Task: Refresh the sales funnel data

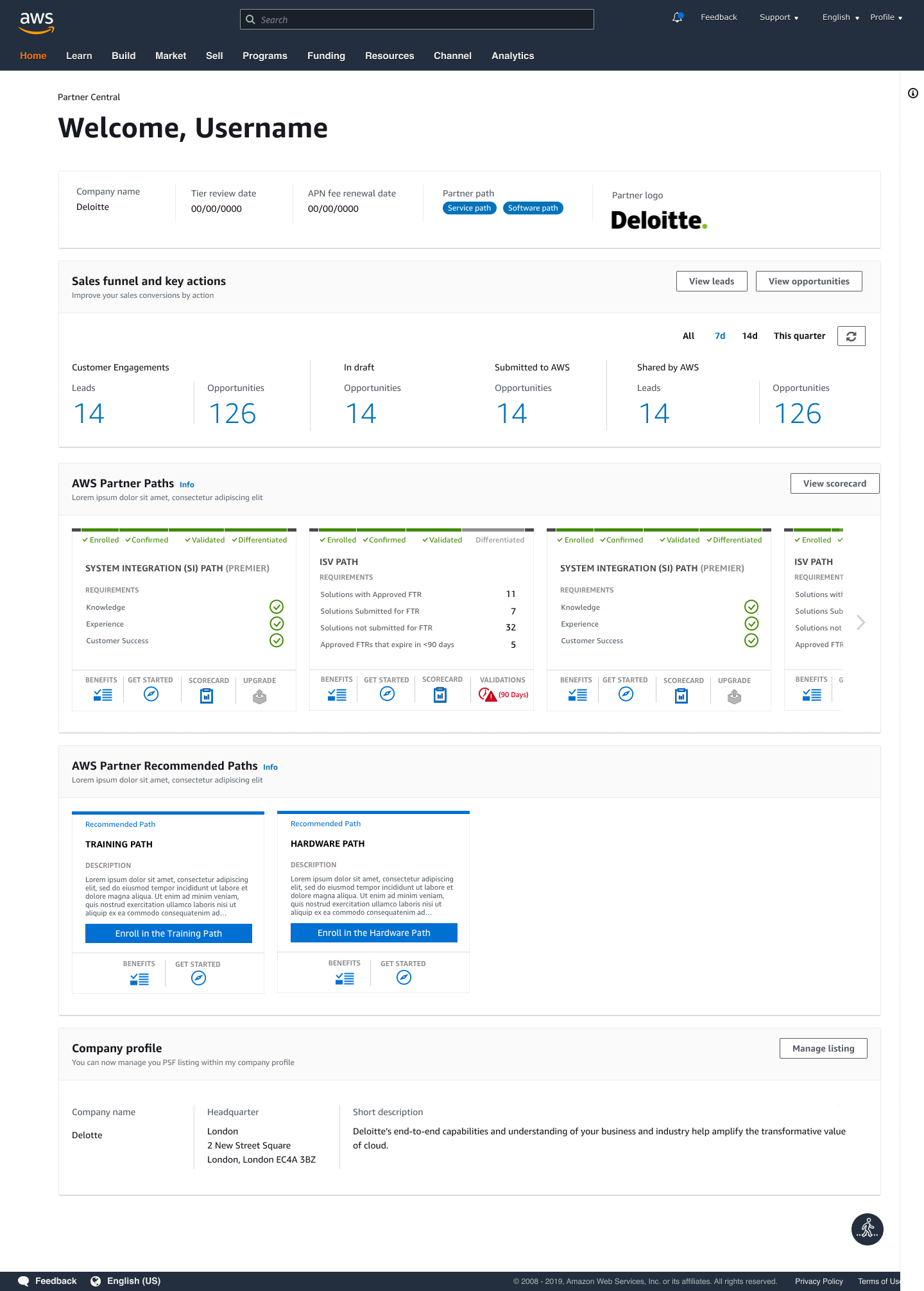Action: click(x=851, y=336)
